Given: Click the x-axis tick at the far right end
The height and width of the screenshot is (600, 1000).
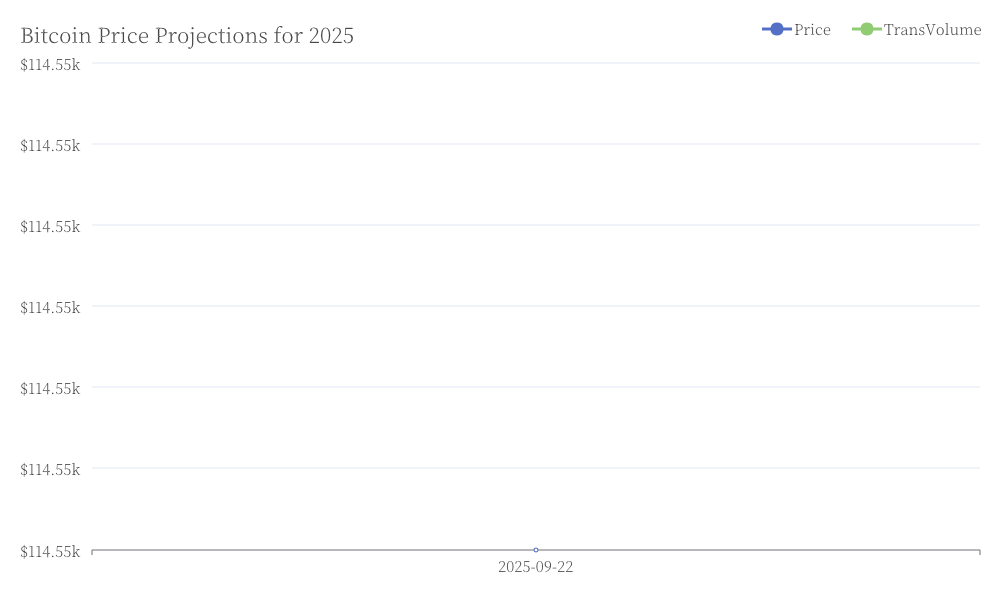Looking at the screenshot, I should coord(980,552).
